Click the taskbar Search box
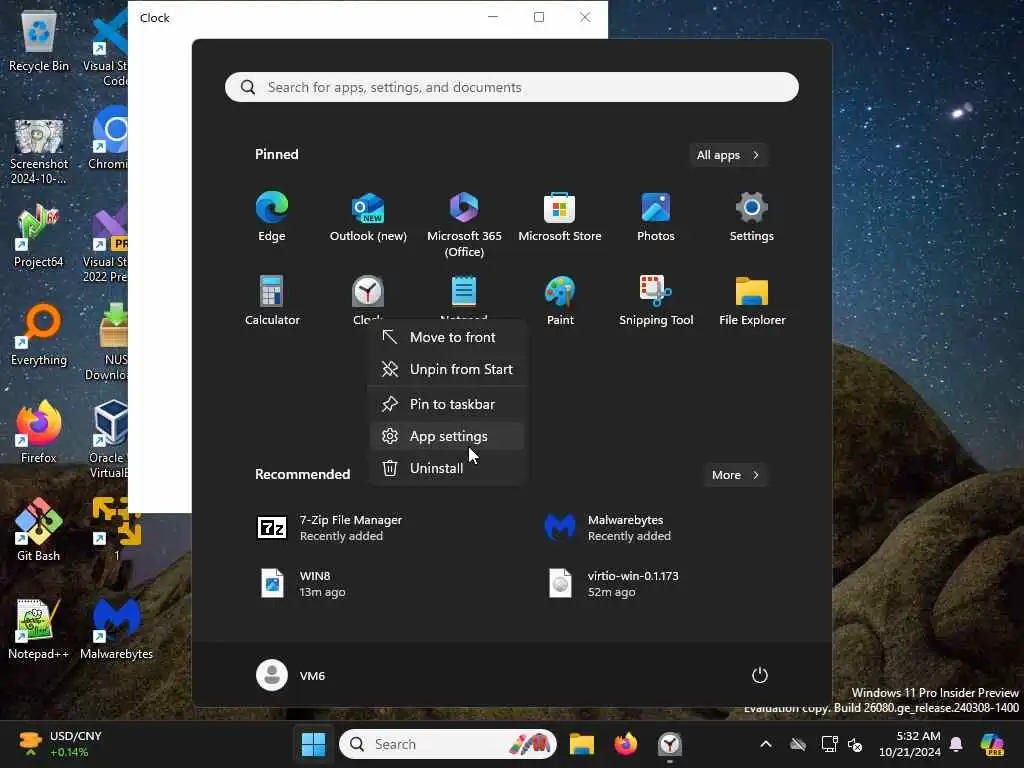 click(448, 744)
